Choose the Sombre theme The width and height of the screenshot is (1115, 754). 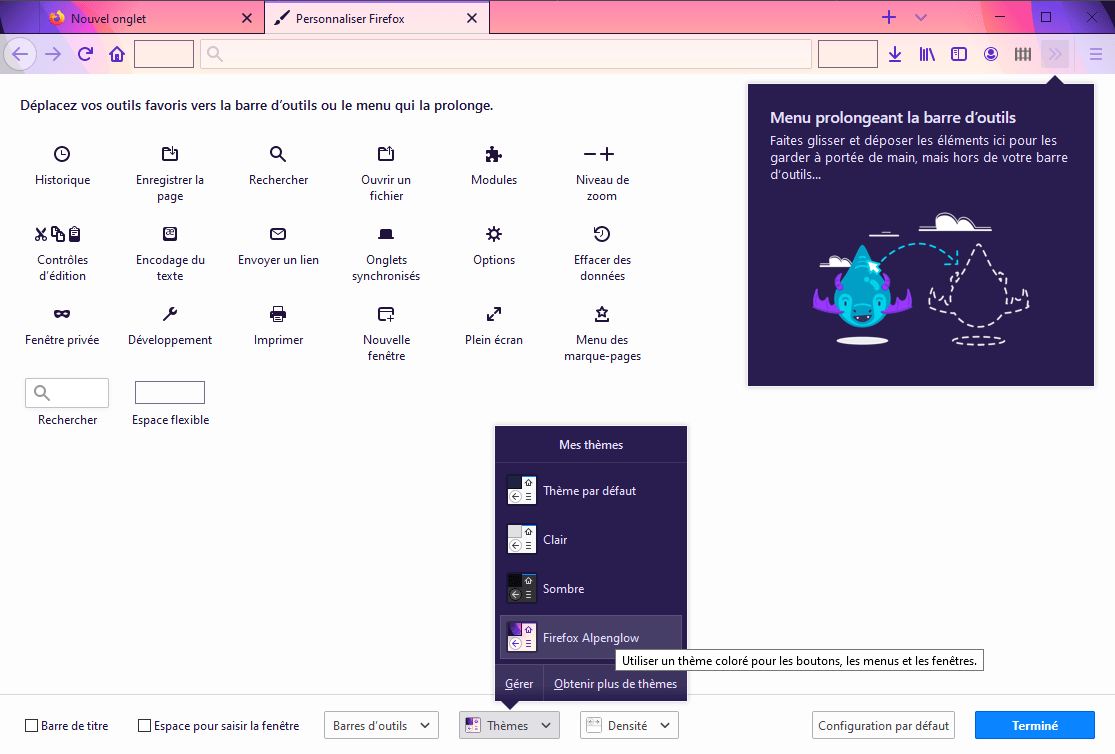pos(591,589)
